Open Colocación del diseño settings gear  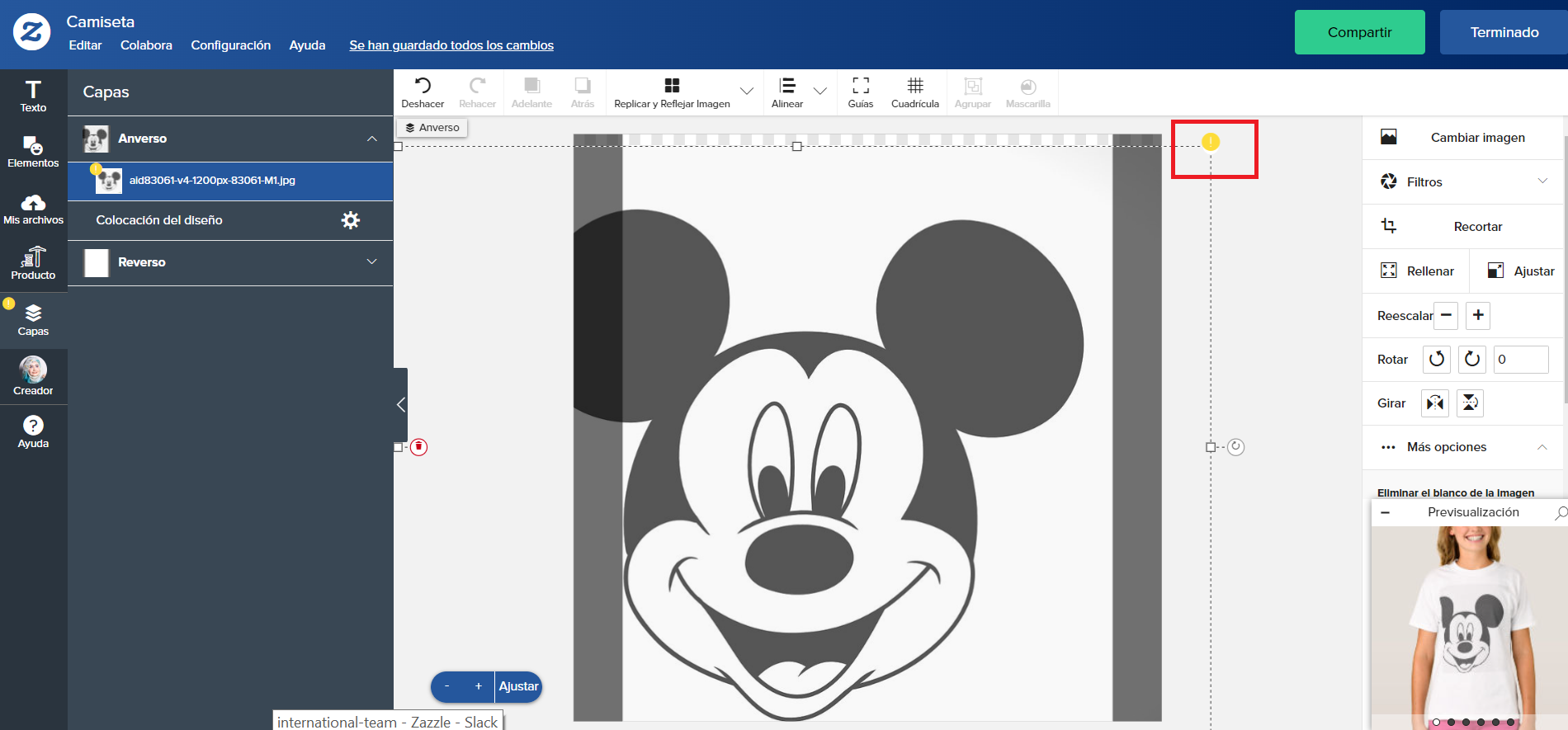tap(351, 220)
